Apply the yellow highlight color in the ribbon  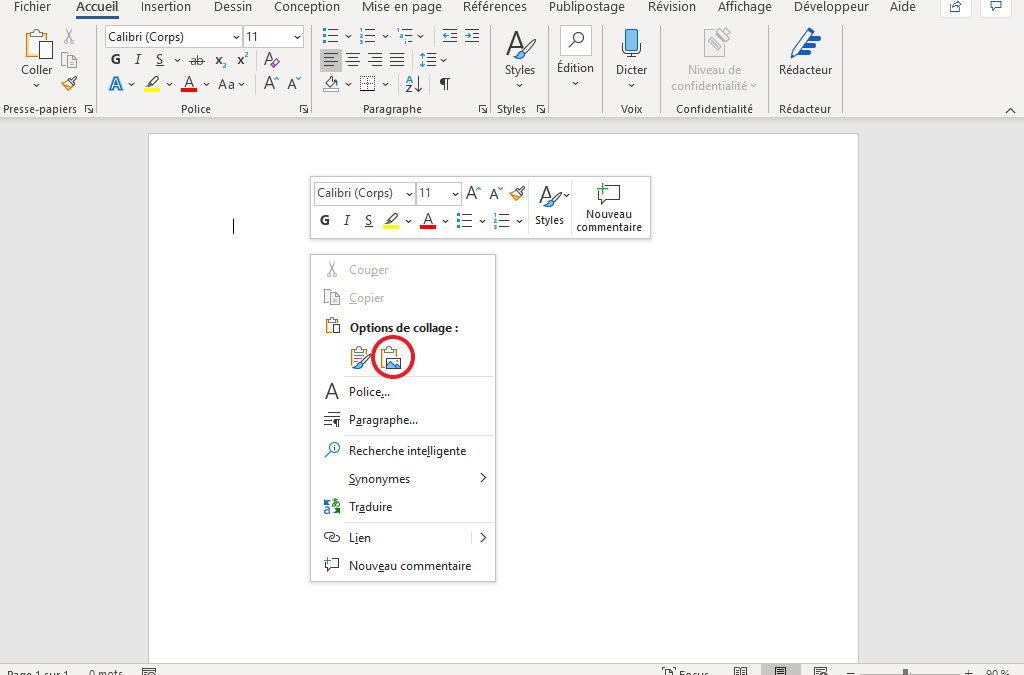(152, 84)
